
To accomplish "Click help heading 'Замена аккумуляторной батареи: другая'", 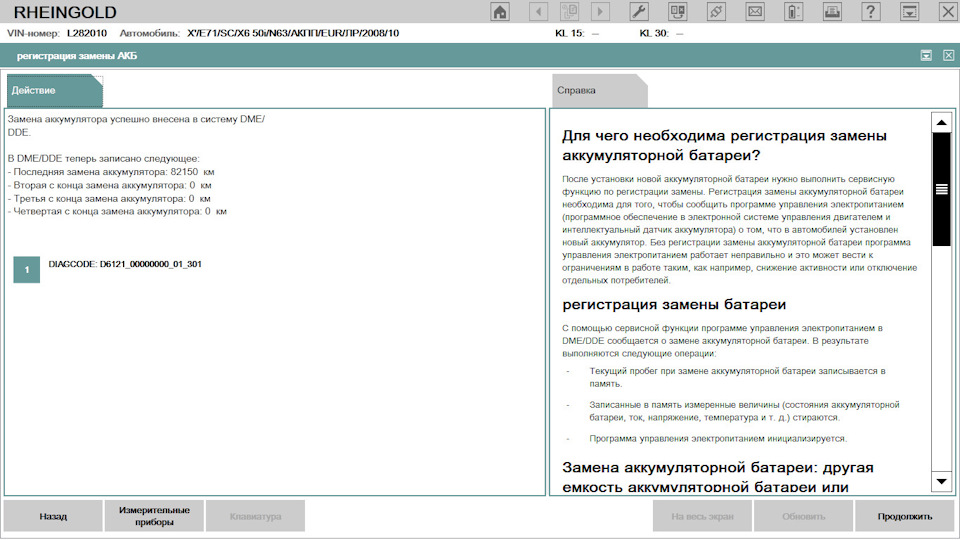I will tap(718, 477).
